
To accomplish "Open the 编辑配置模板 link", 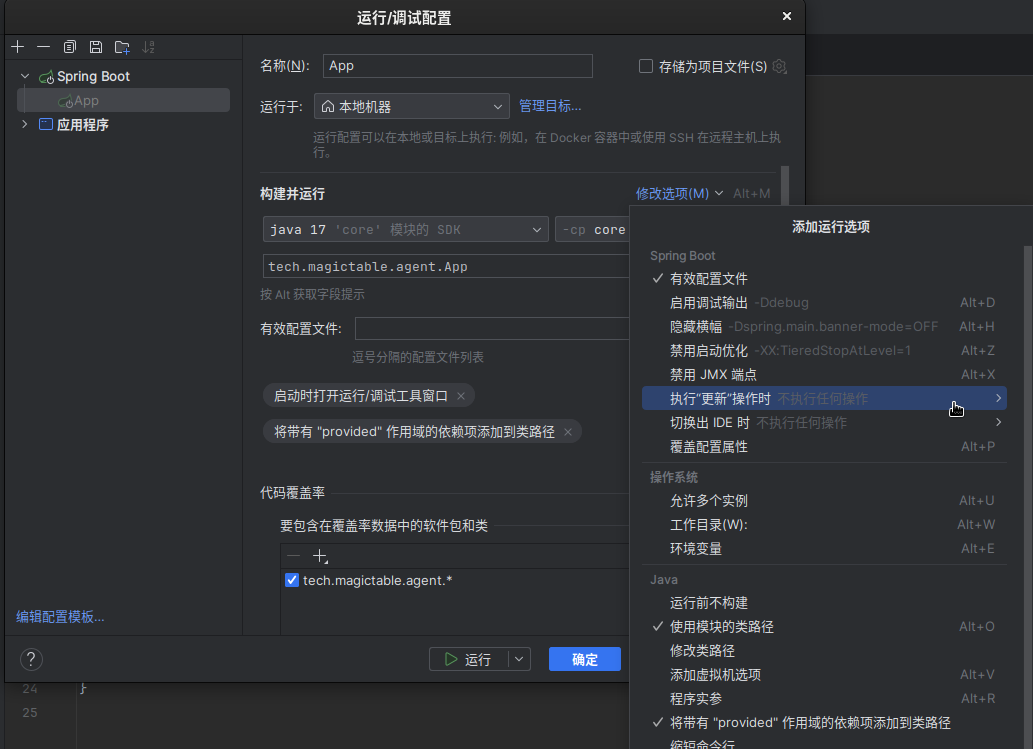I will tap(60, 617).
